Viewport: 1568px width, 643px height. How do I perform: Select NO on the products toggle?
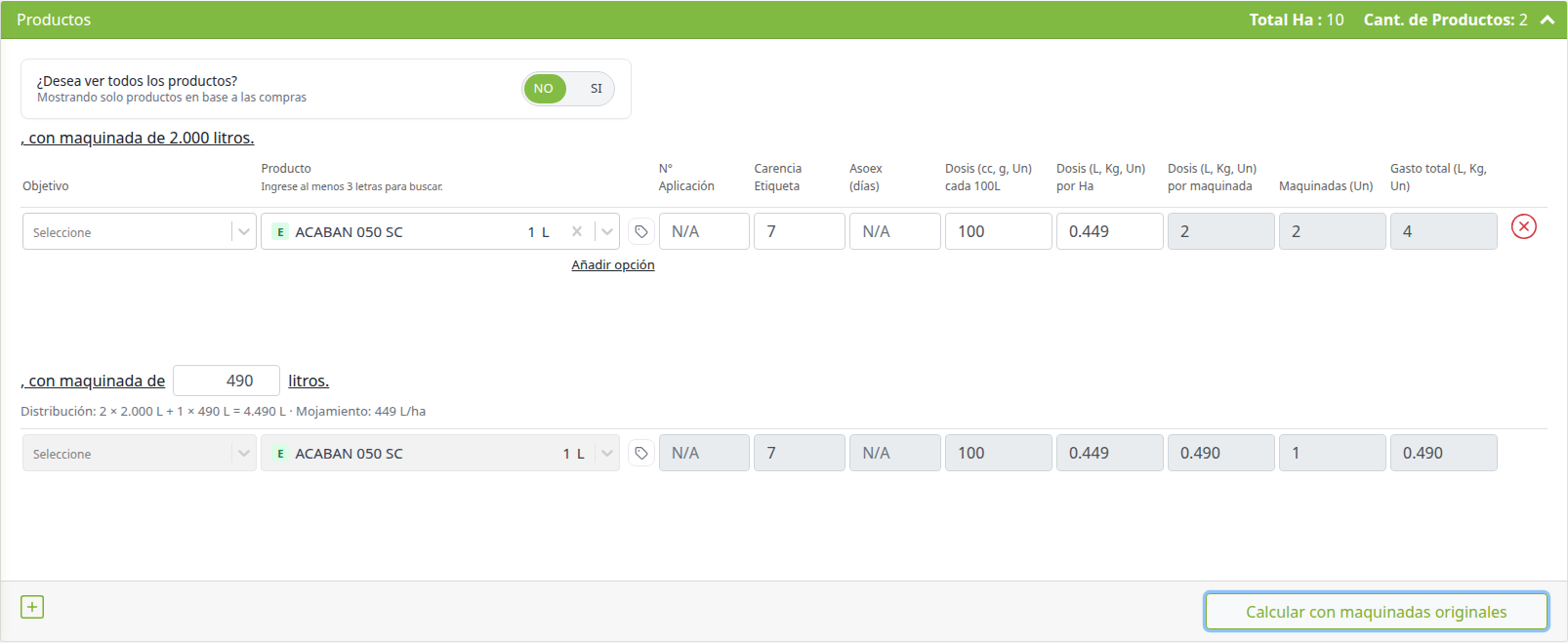[x=544, y=89]
